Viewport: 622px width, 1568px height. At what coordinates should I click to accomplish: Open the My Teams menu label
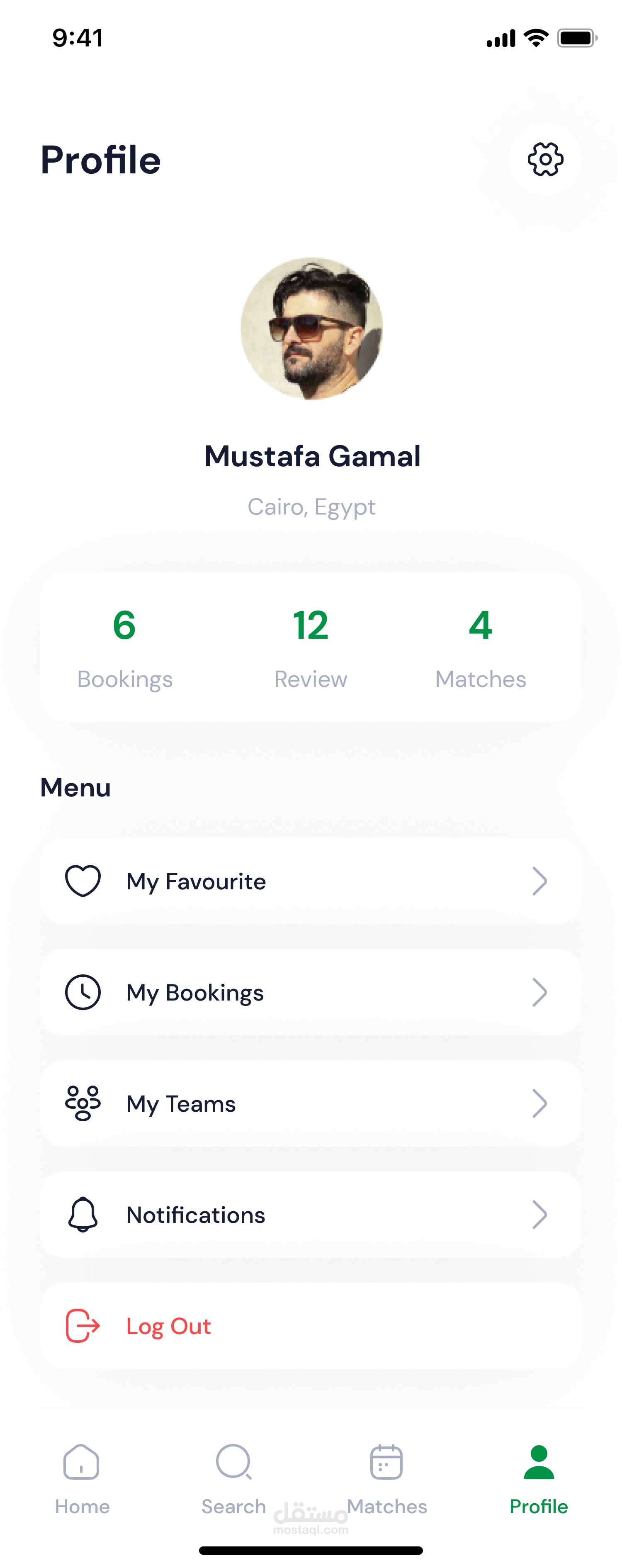tap(181, 1103)
